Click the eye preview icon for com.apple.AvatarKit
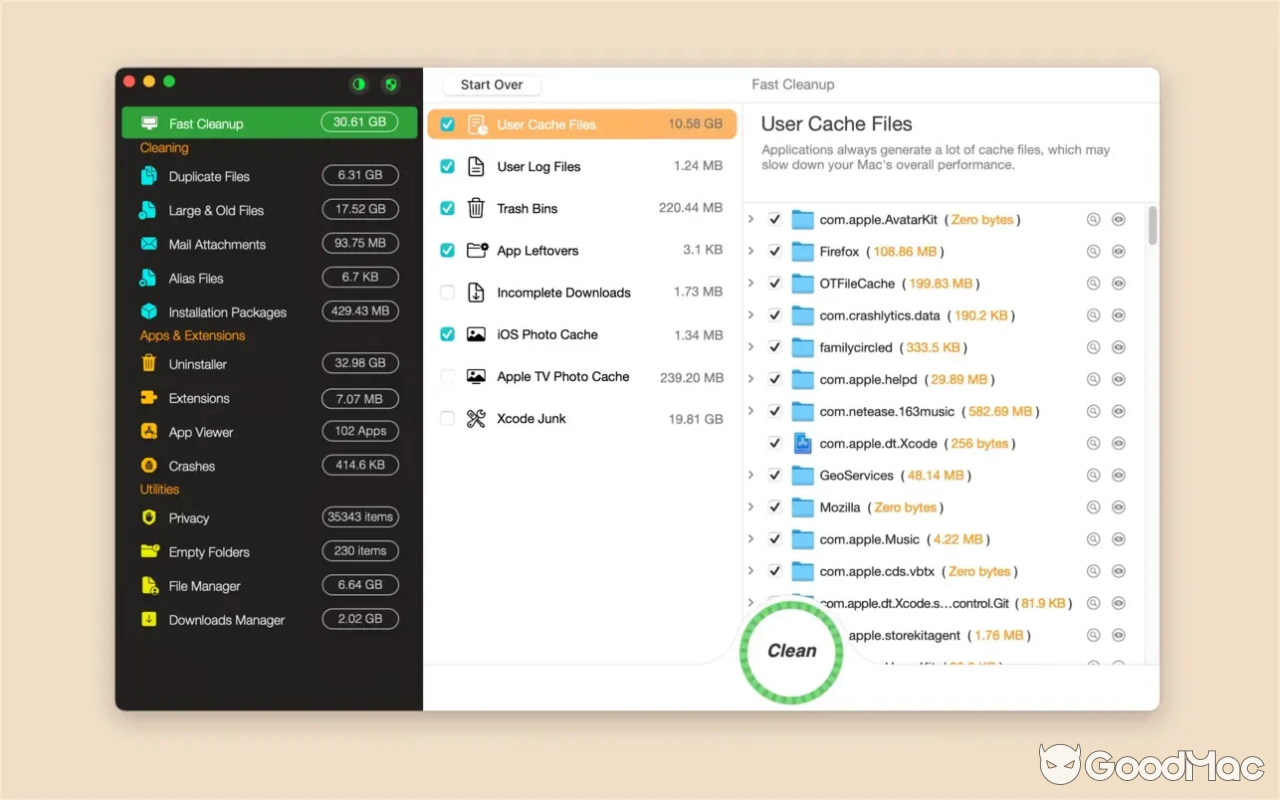Image resolution: width=1280 pixels, height=800 pixels. coord(1119,219)
